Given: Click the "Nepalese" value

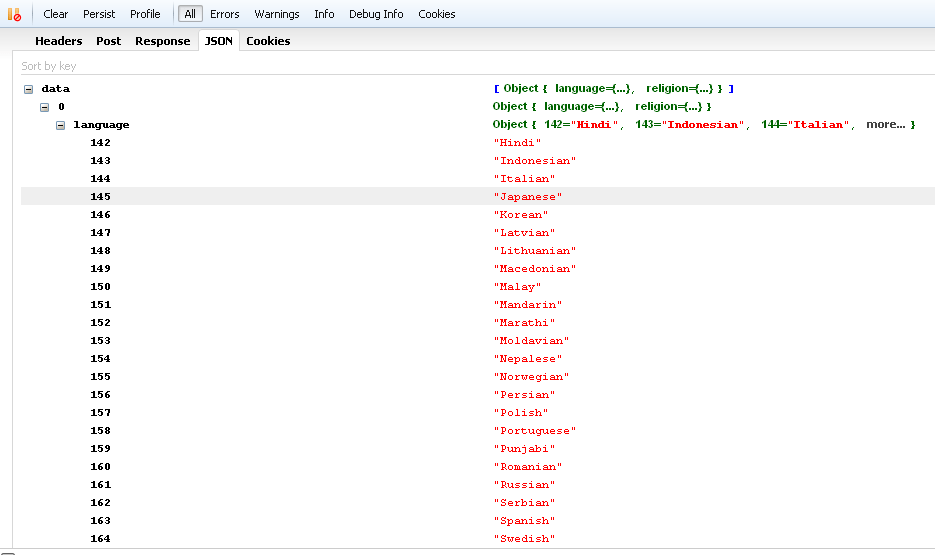Looking at the screenshot, I should coord(528,358).
